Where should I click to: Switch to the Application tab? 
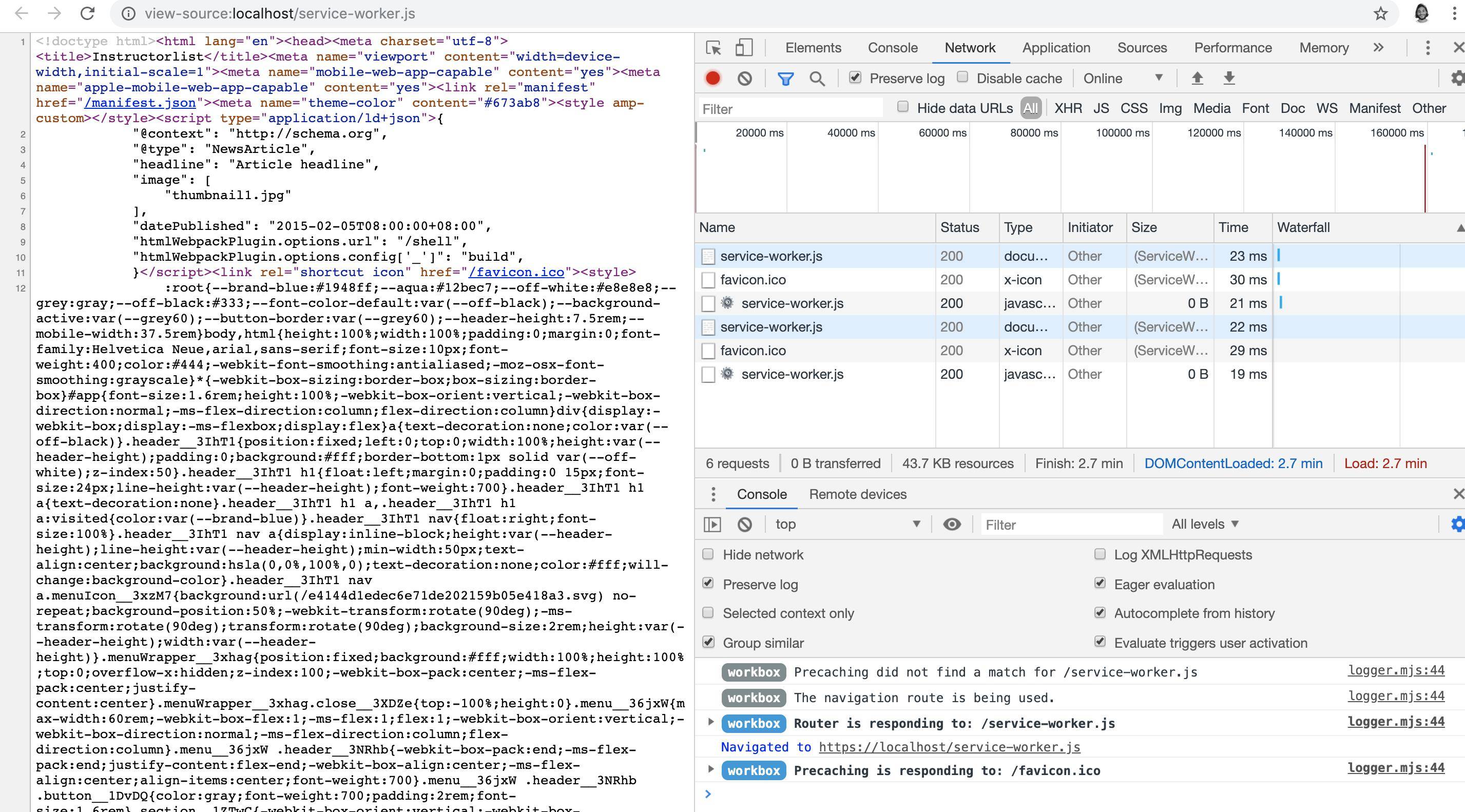pos(1056,48)
